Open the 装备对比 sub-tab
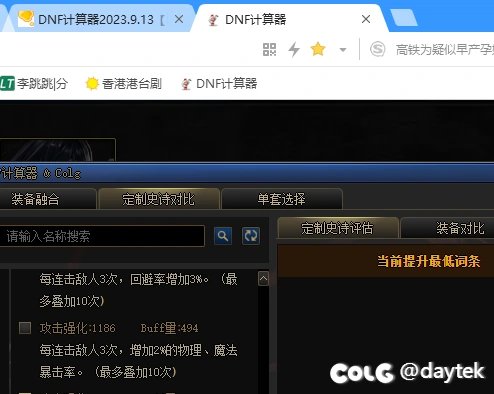The image size is (494, 394). pos(448,228)
